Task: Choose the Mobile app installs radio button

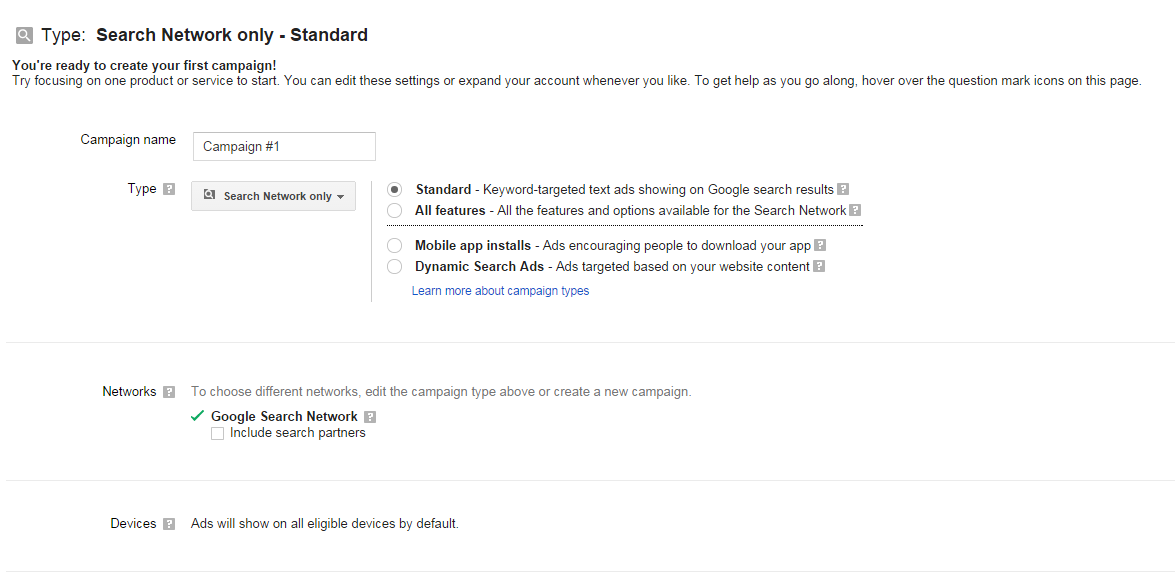Action: [x=394, y=245]
